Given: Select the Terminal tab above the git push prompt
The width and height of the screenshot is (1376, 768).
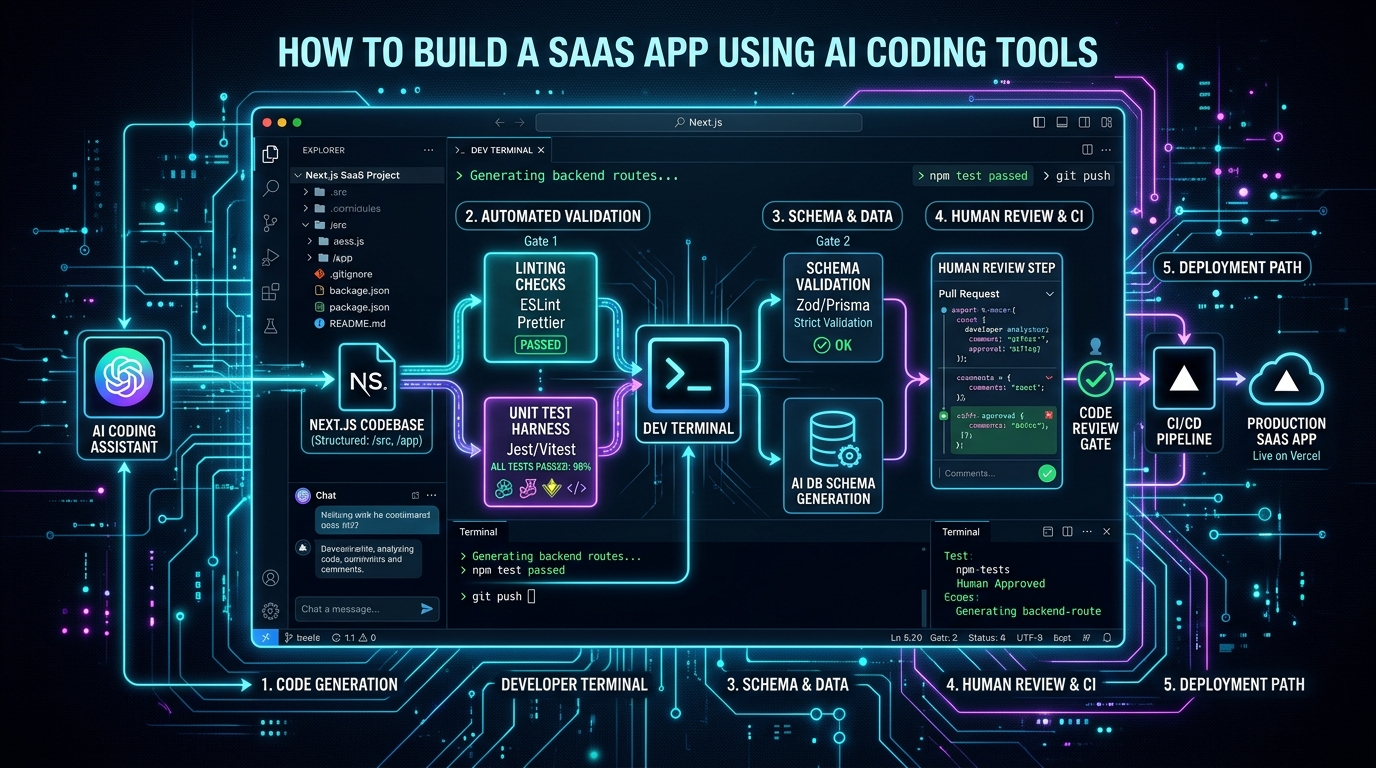Looking at the screenshot, I should (478, 532).
